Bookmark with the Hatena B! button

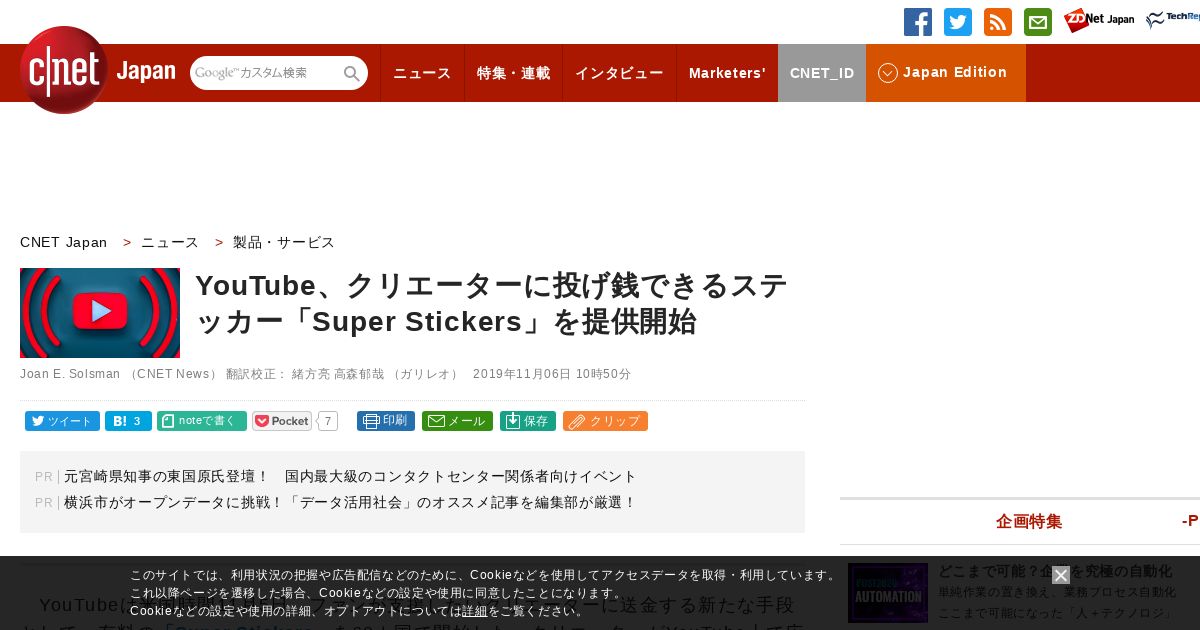[x=128, y=421]
